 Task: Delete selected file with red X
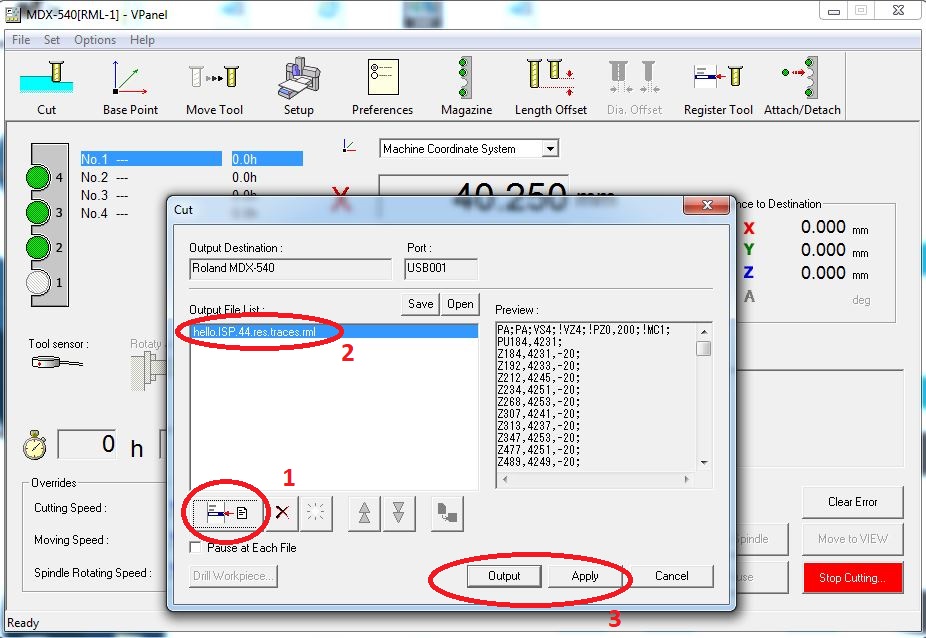(x=282, y=513)
